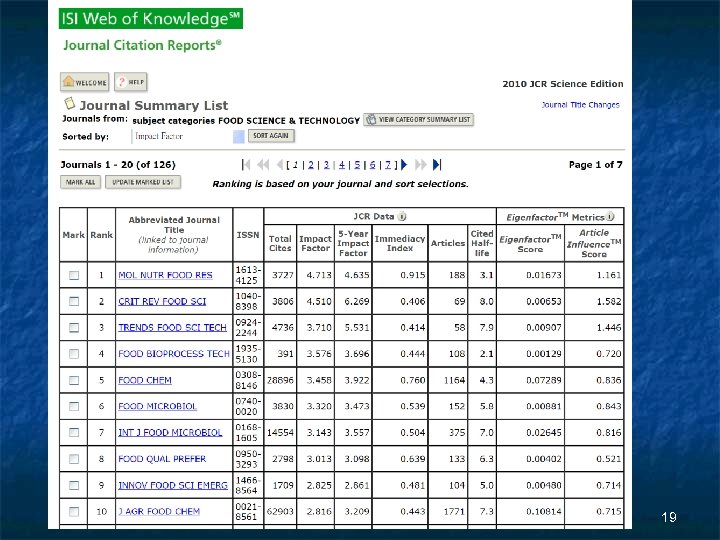Open FOOD MICROBIOL journal link

pos(158,406)
